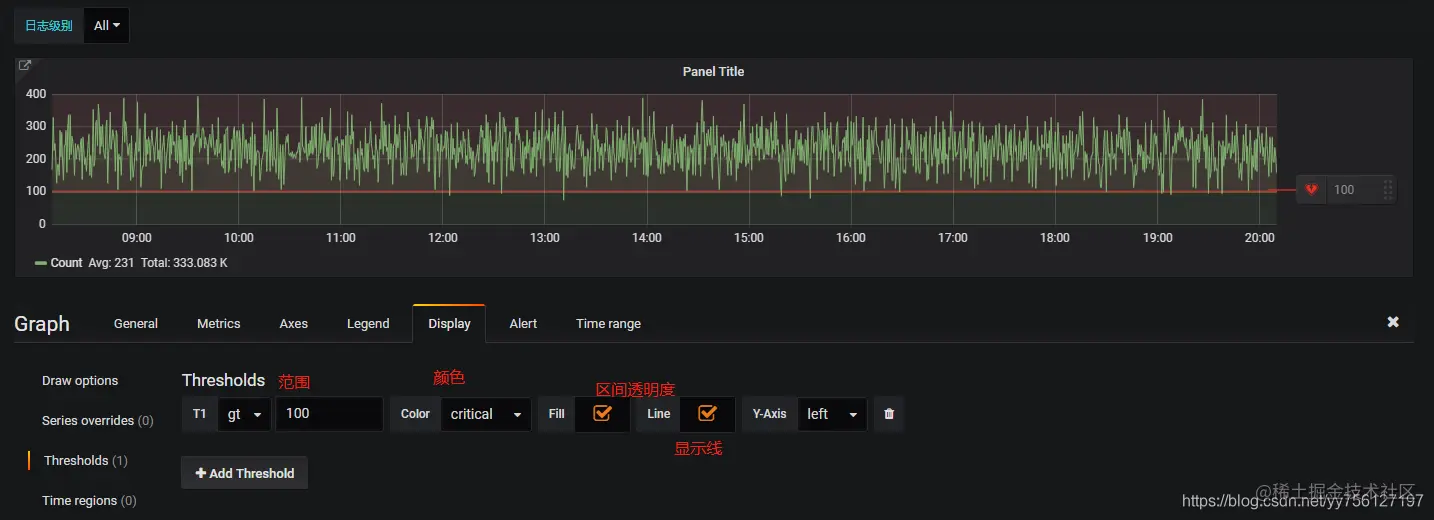The width and height of the screenshot is (1434, 520).
Task: Open the Time range tab
Action: (x=608, y=323)
